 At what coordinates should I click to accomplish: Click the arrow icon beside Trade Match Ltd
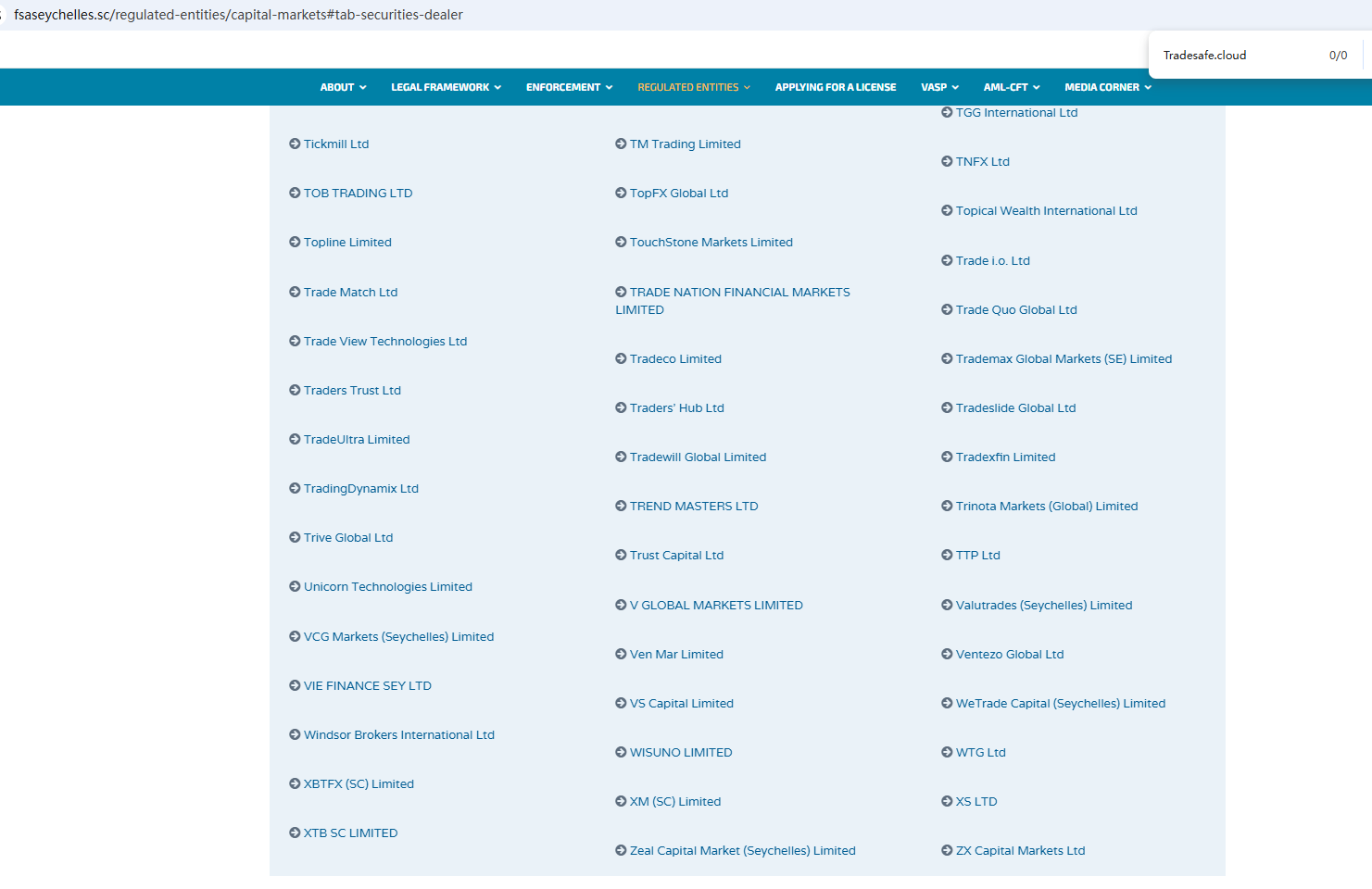pyautogui.click(x=295, y=292)
